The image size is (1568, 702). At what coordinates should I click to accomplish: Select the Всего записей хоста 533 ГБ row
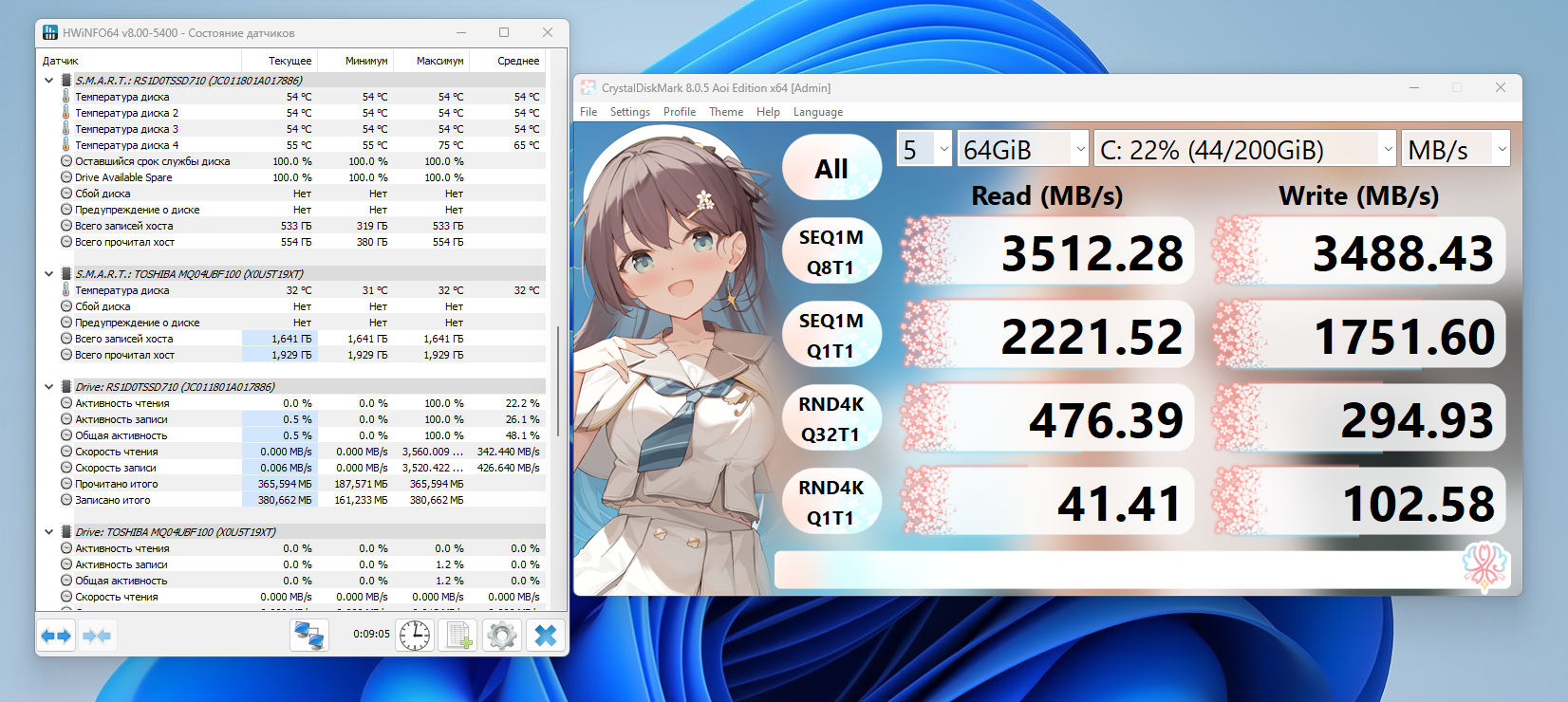(x=291, y=226)
